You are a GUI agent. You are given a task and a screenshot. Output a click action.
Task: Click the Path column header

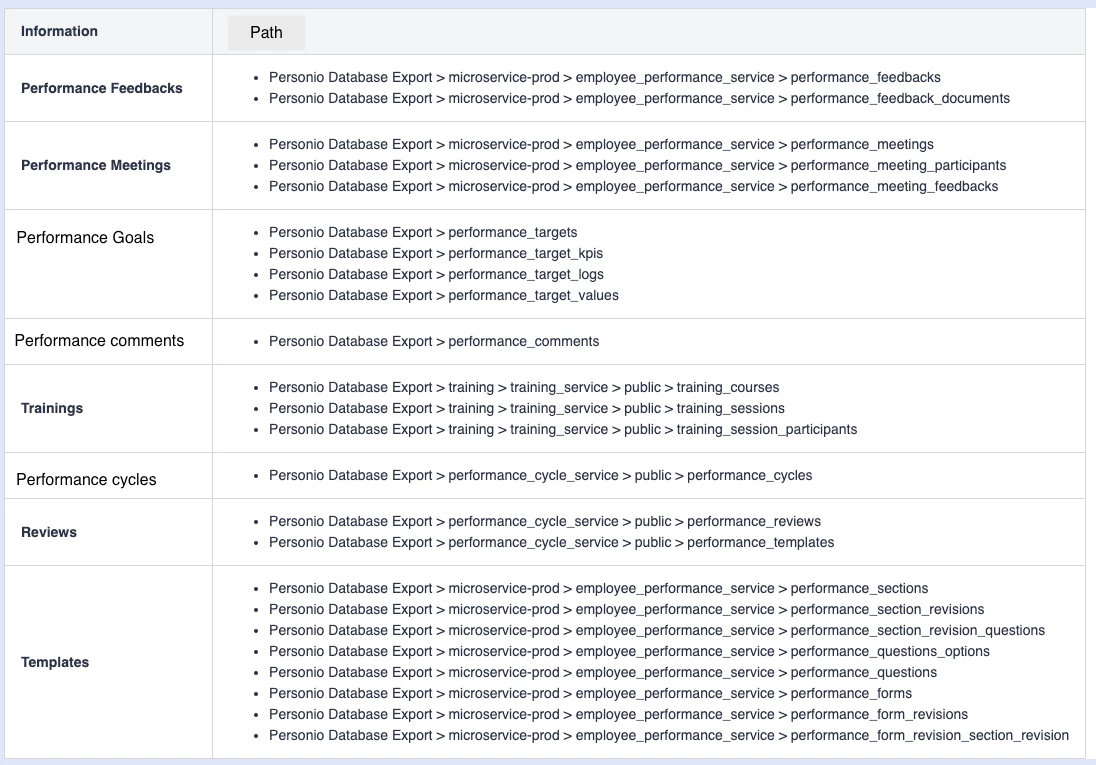[x=266, y=33]
